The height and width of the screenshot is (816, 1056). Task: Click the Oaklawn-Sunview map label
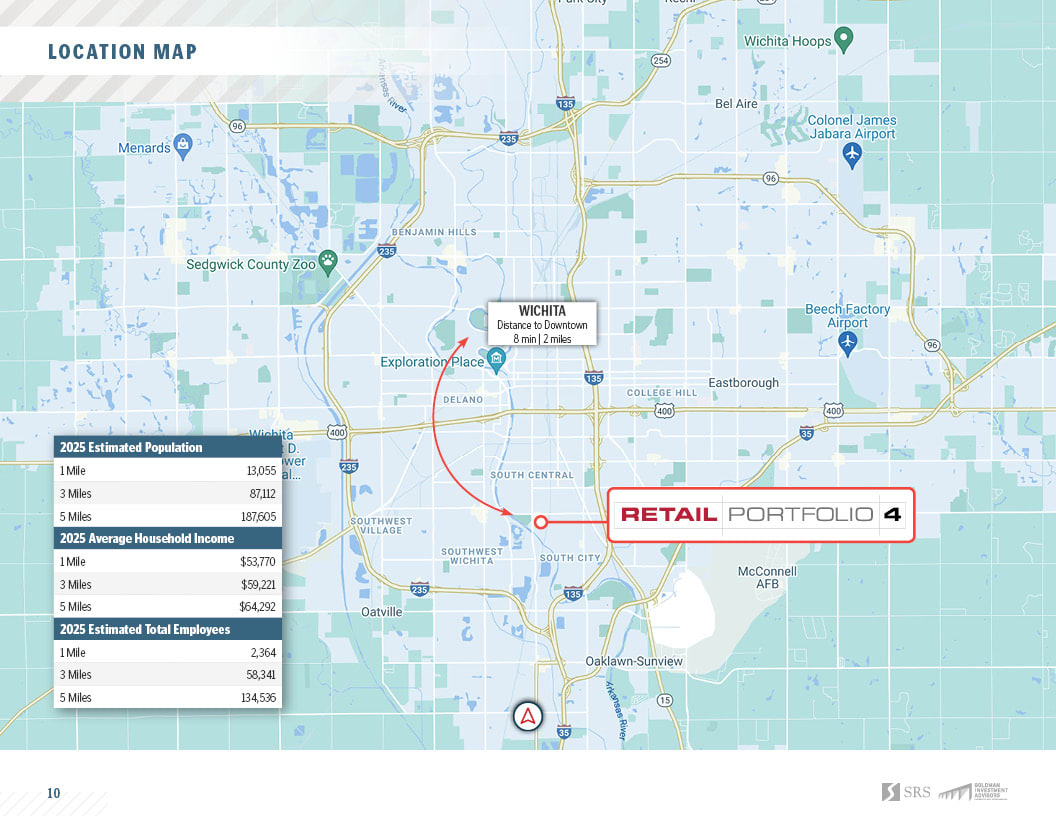(634, 661)
